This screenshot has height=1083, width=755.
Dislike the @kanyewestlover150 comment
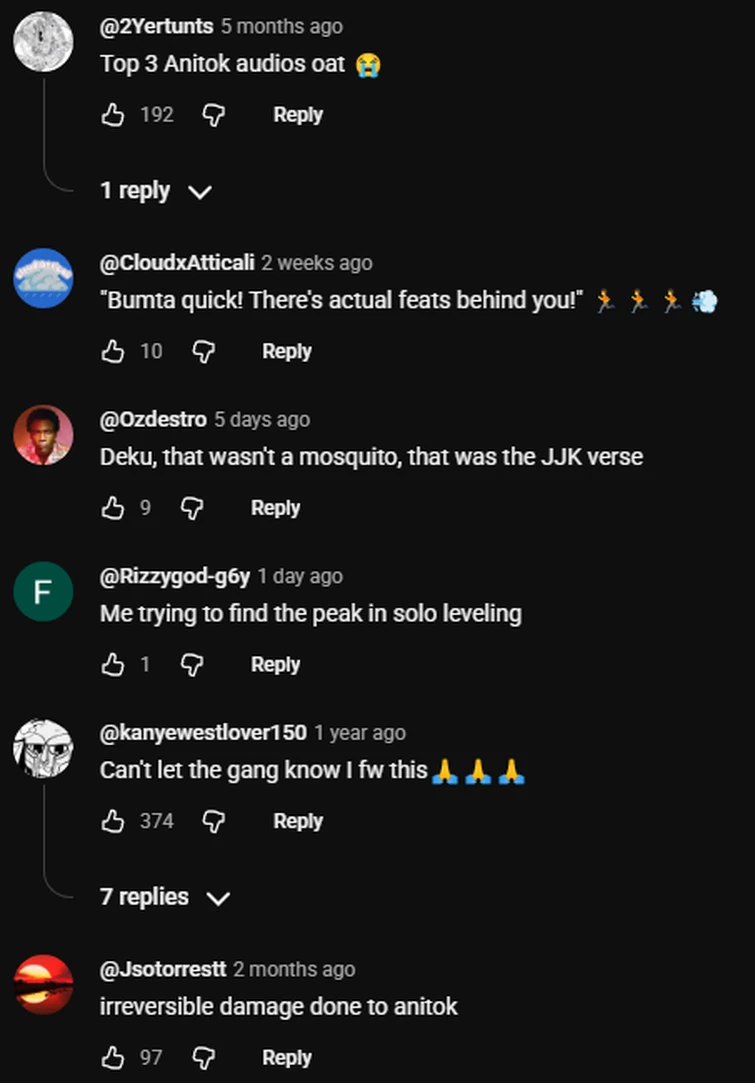(213, 821)
